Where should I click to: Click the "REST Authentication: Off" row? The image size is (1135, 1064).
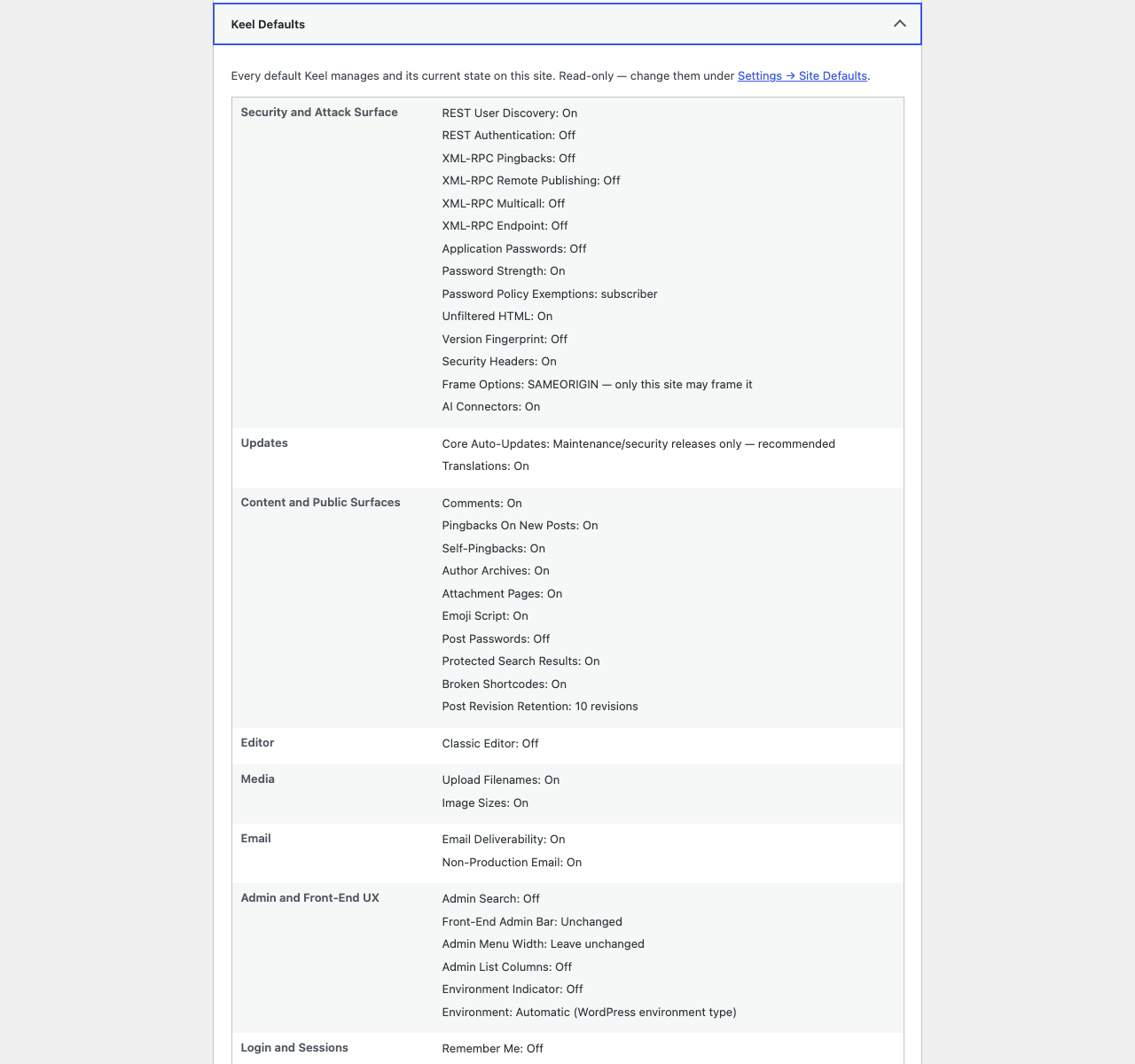[509, 136]
